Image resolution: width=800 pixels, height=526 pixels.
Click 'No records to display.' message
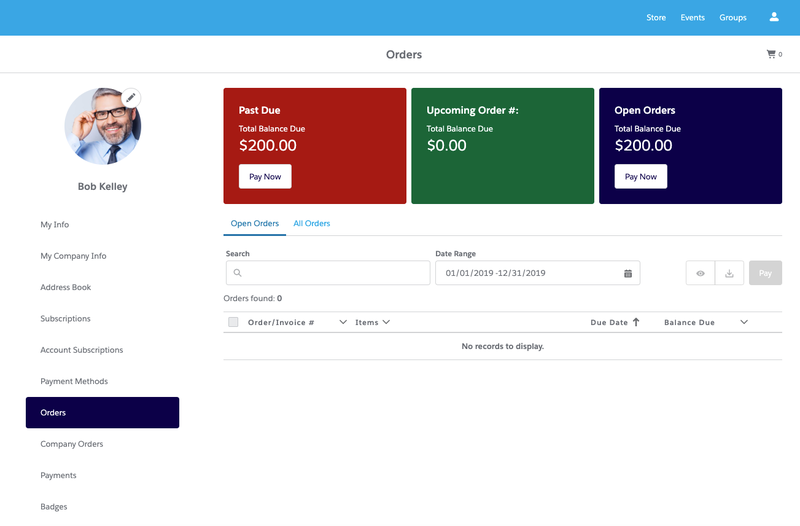(x=503, y=346)
